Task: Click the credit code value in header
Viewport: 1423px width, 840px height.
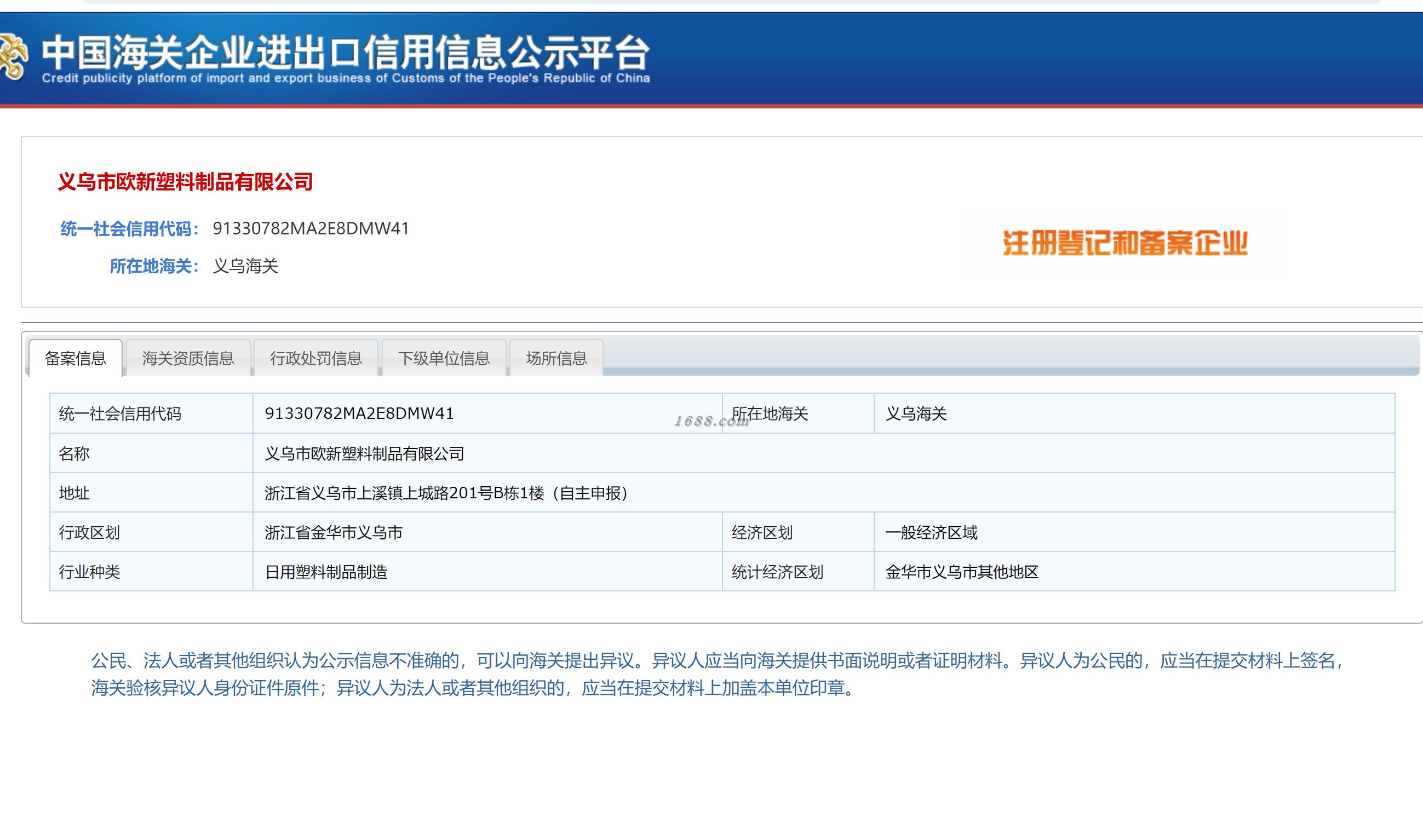Action: tap(311, 229)
